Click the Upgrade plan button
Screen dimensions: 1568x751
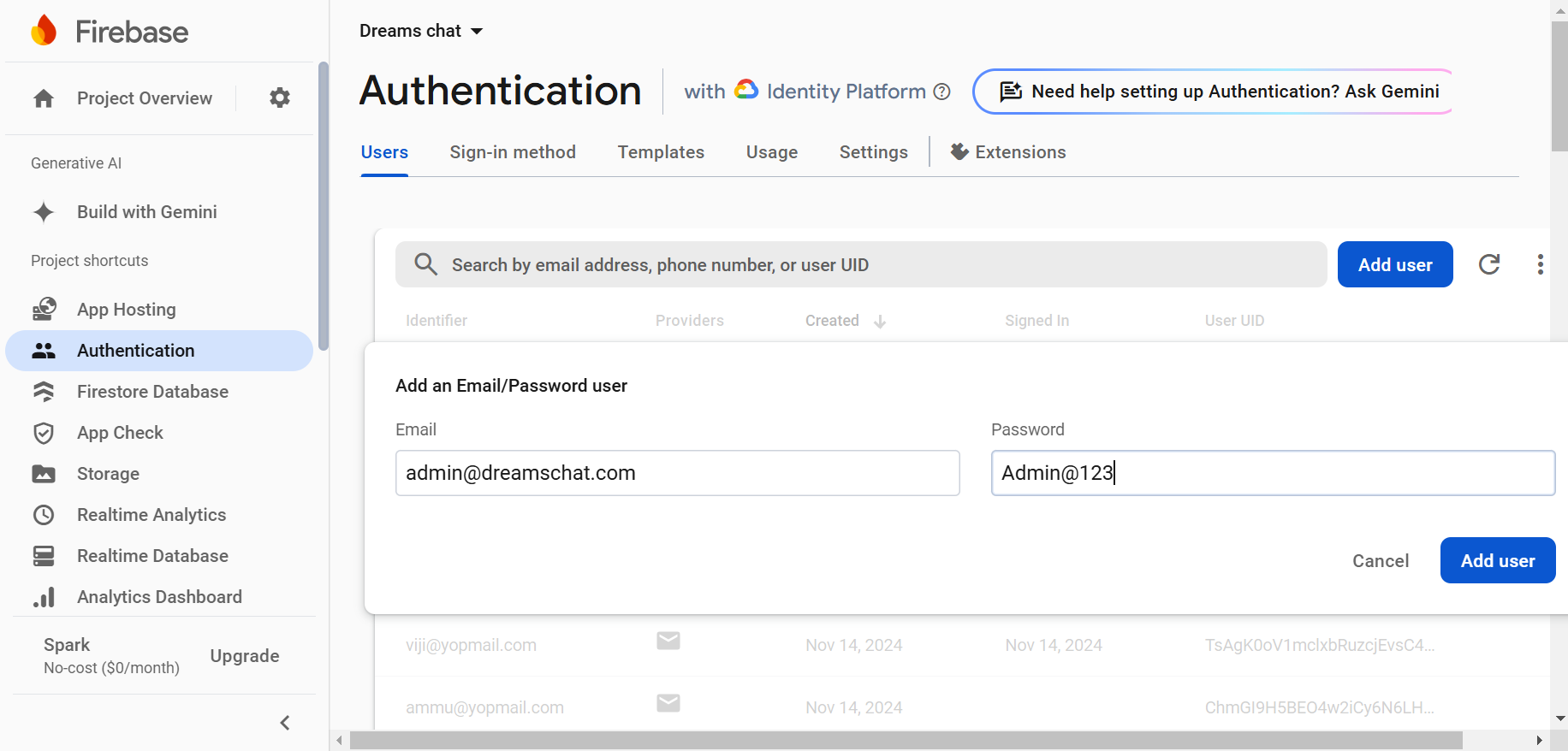coord(245,656)
